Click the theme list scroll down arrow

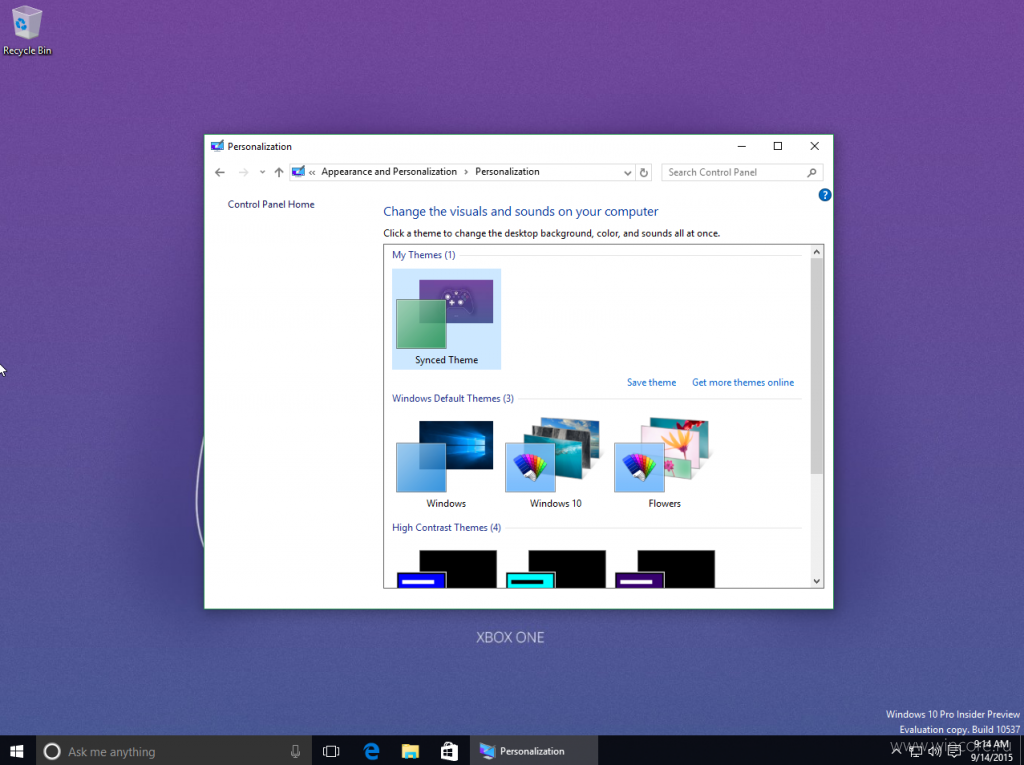click(816, 581)
